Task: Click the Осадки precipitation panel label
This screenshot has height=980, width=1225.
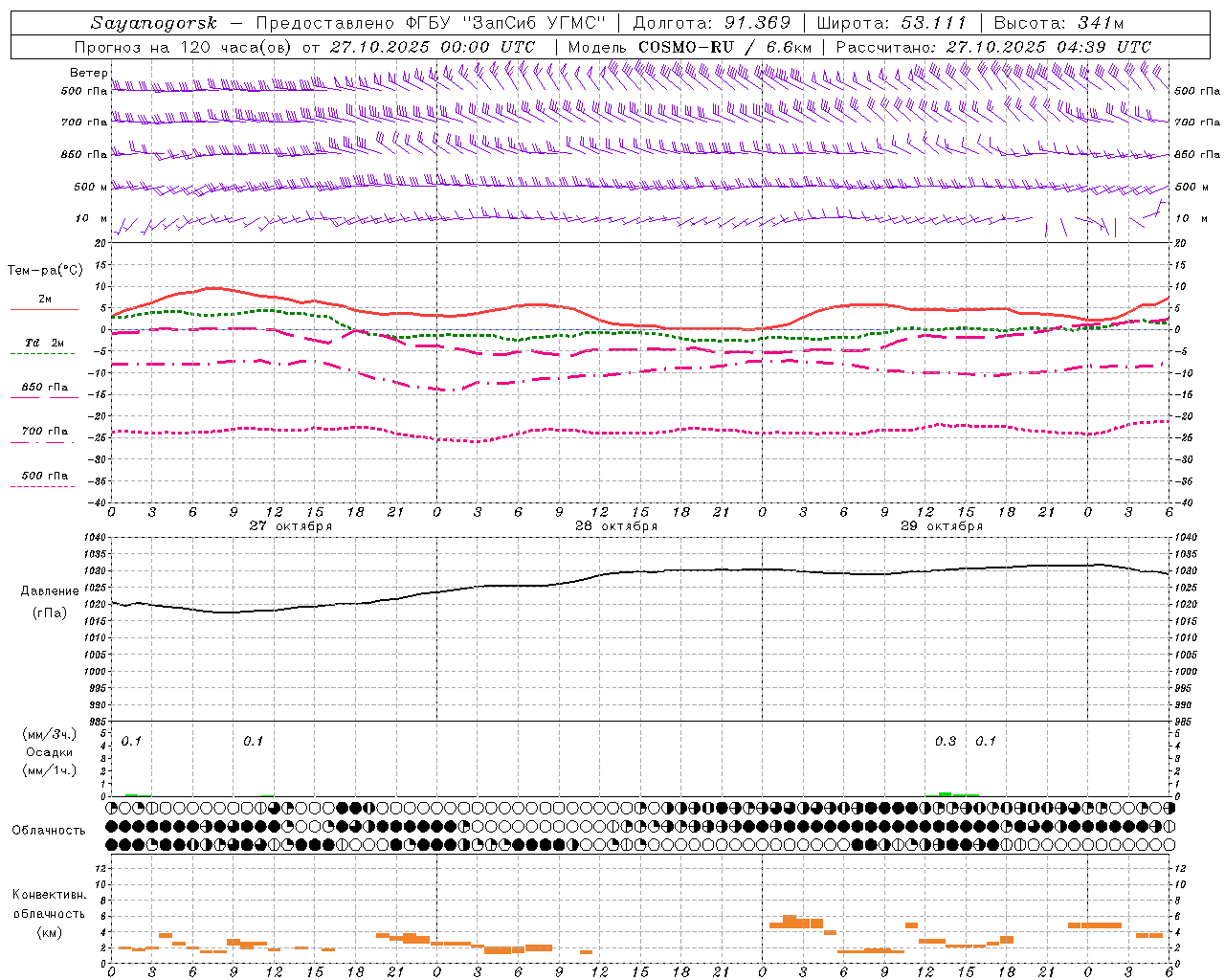Action: click(50, 752)
